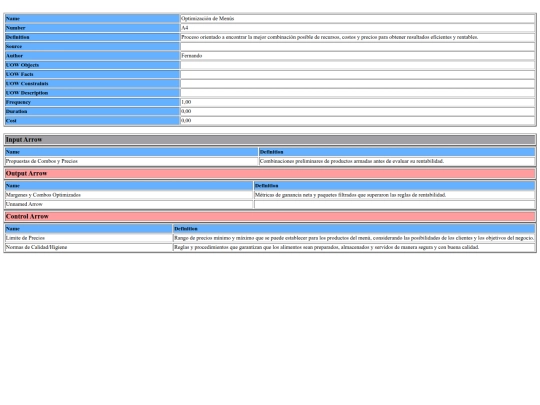Viewport: 540px width, 405px height.
Task: Select the 'UOW Description' label
Action: click(27, 93)
